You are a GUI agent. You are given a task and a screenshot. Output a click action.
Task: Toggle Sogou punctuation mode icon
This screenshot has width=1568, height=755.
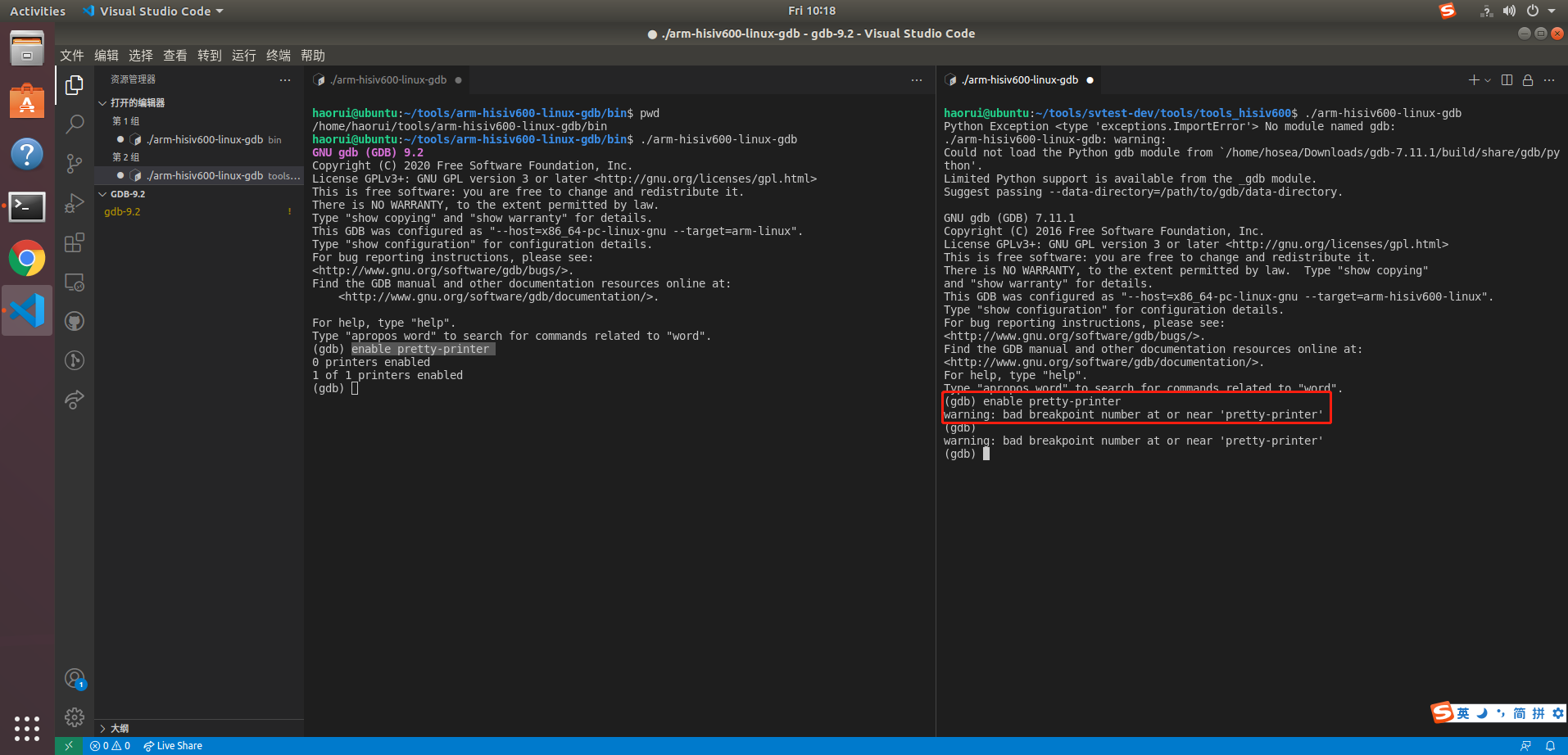click(1501, 713)
